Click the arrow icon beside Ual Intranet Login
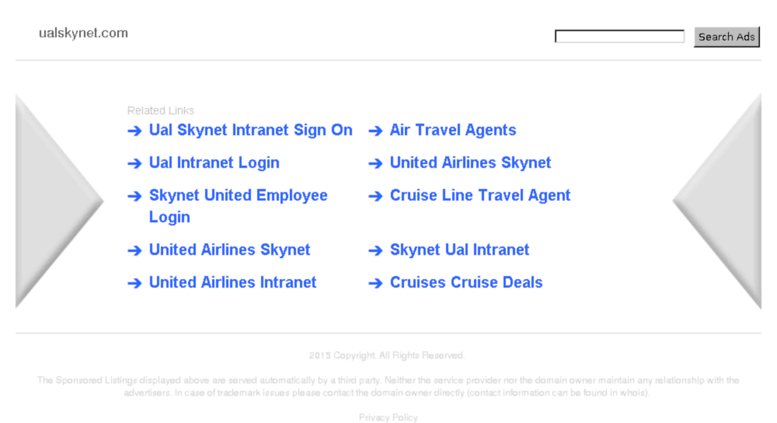777x423 pixels. 134,164
